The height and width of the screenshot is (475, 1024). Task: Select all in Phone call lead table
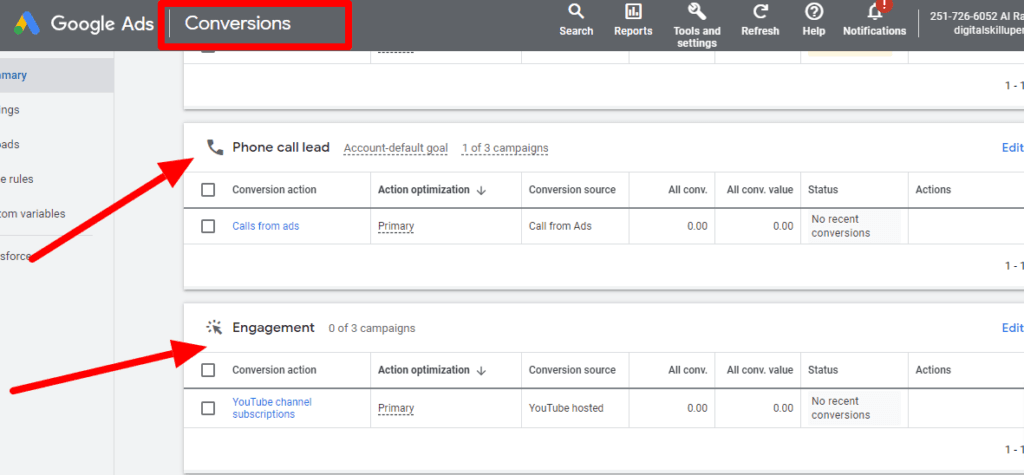click(x=208, y=189)
